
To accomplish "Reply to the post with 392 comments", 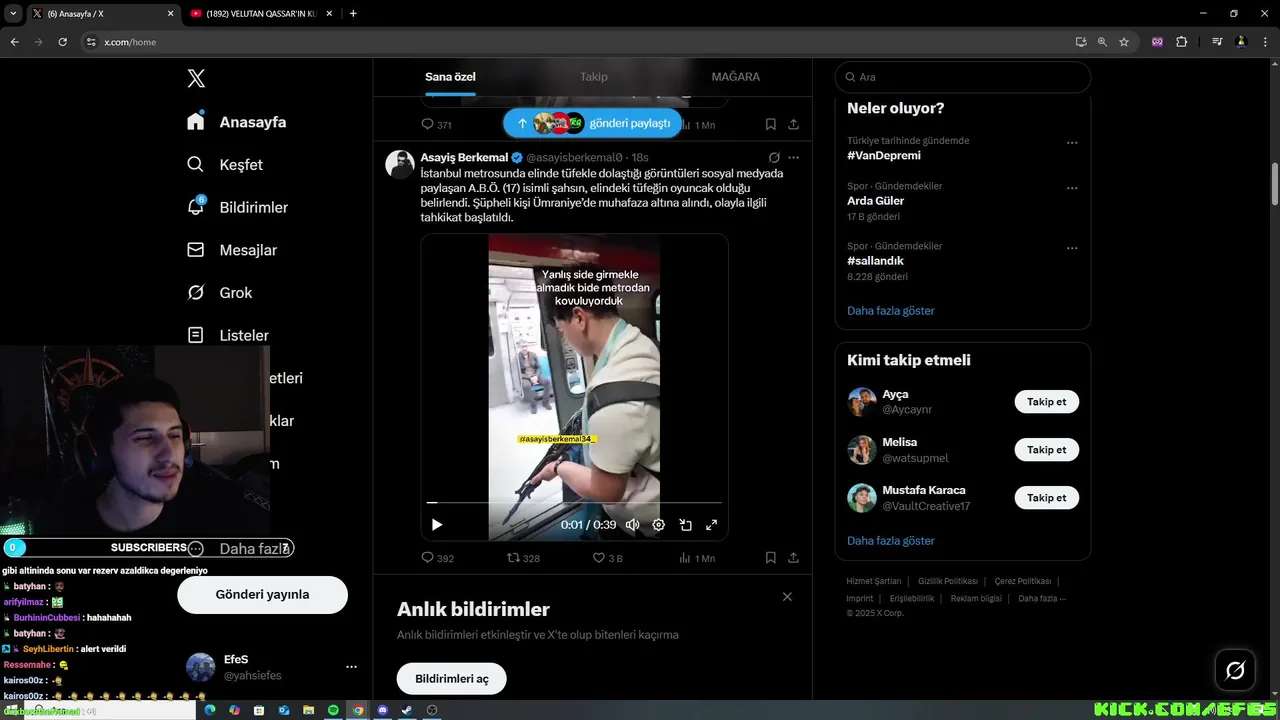I will [437, 558].
